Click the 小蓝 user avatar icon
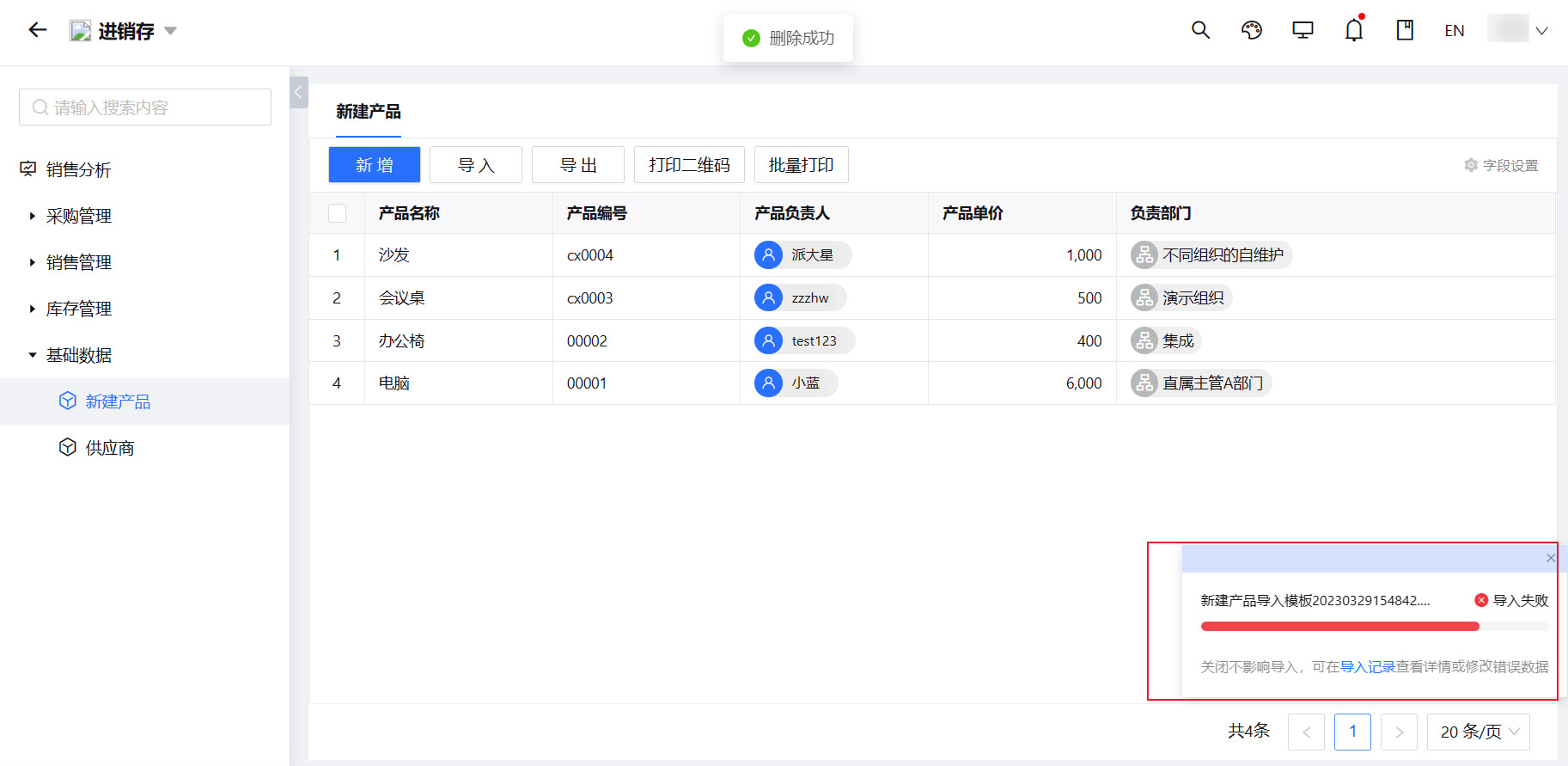The image size is (1568, 766). click(x=768, y=383)
